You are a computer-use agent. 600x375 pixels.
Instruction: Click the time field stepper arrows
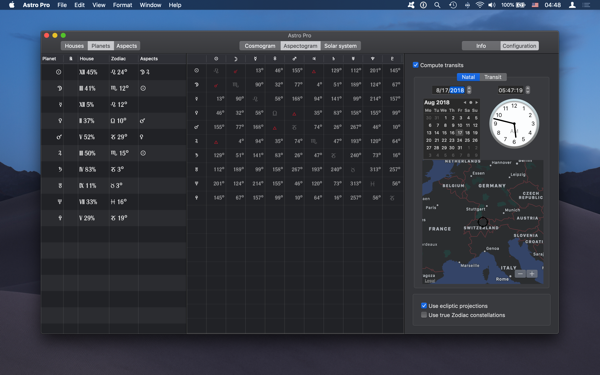click(528, 90)
